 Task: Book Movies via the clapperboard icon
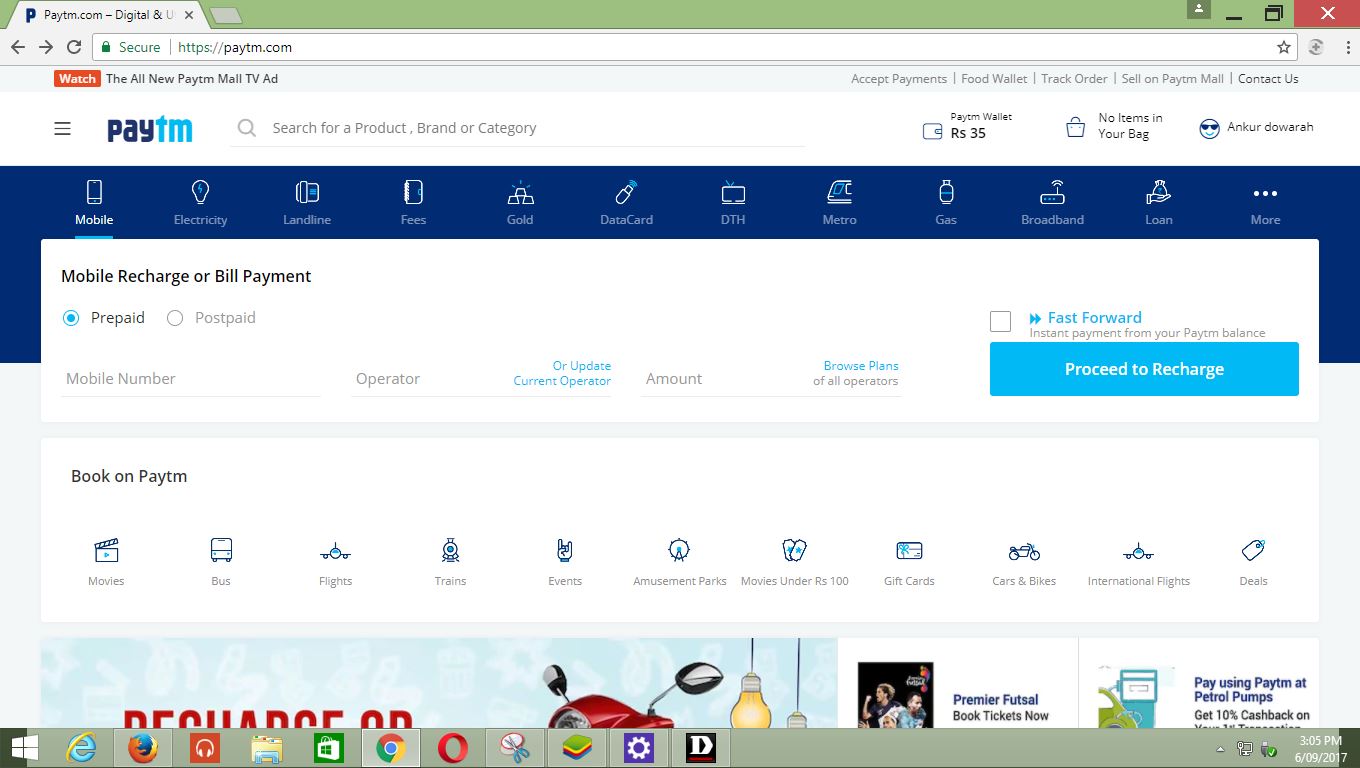coord(106,550)
